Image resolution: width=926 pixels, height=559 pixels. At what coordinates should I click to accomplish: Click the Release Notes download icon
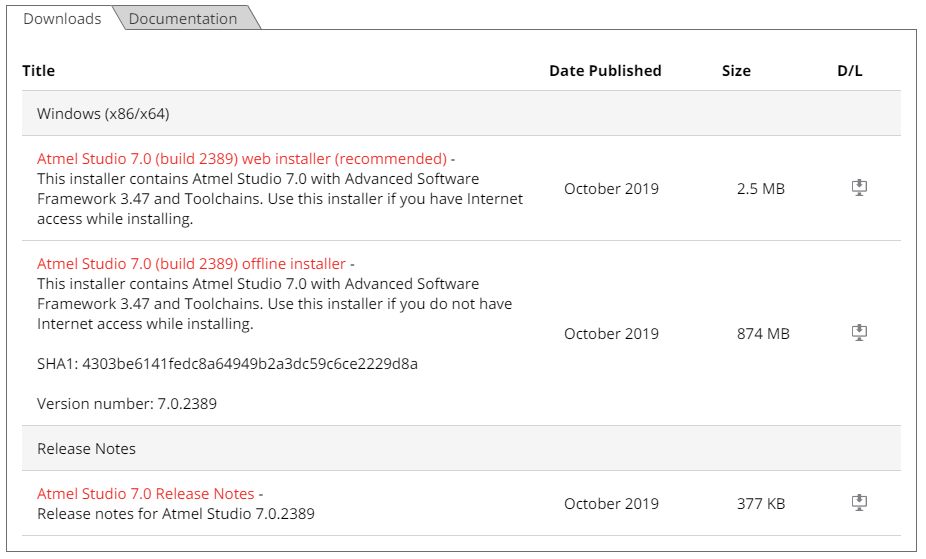pyautogui.click(x=859, y=503)
